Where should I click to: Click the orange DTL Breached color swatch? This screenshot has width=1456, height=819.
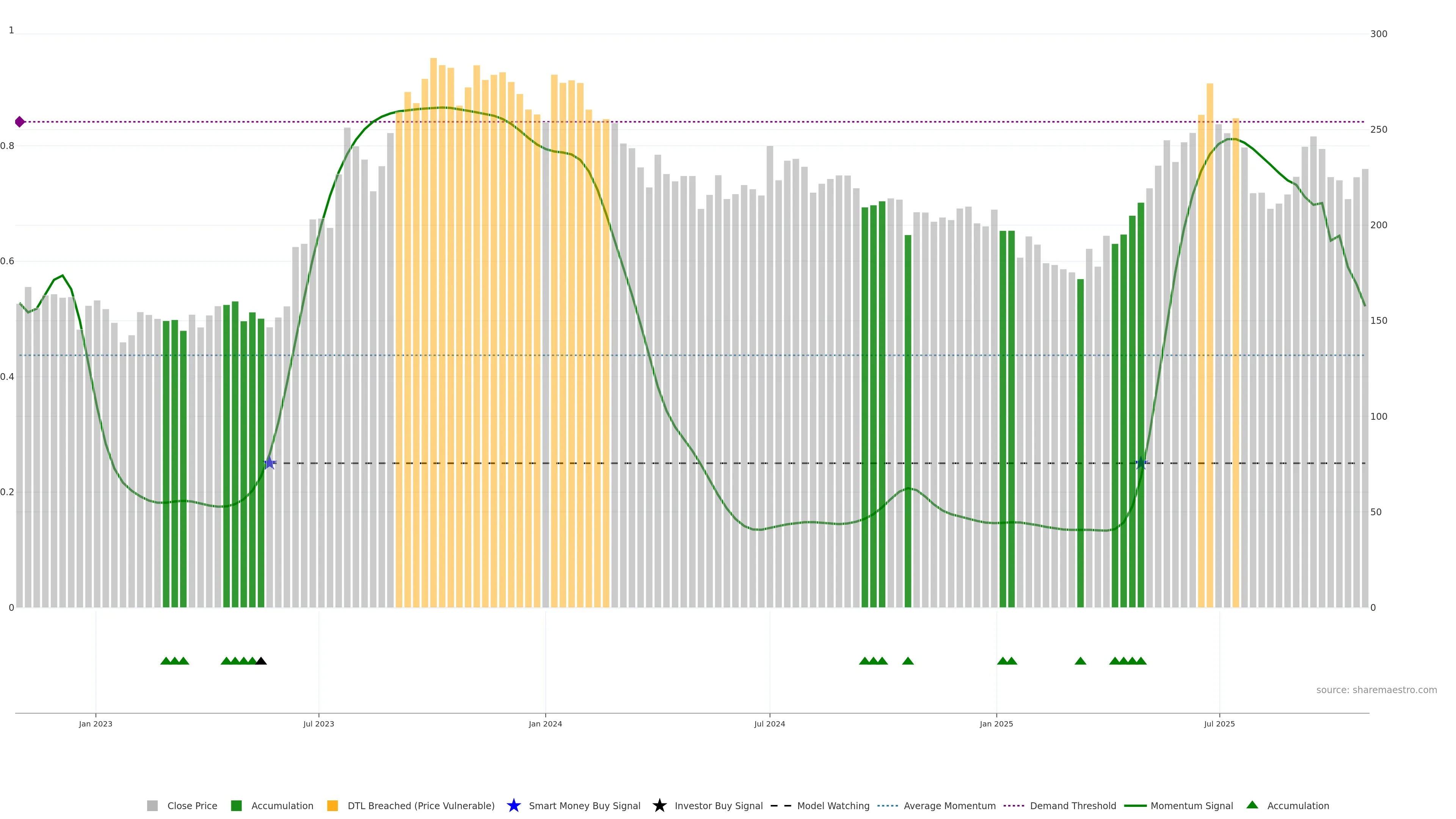pyautogui.click(x=333, y=805)
